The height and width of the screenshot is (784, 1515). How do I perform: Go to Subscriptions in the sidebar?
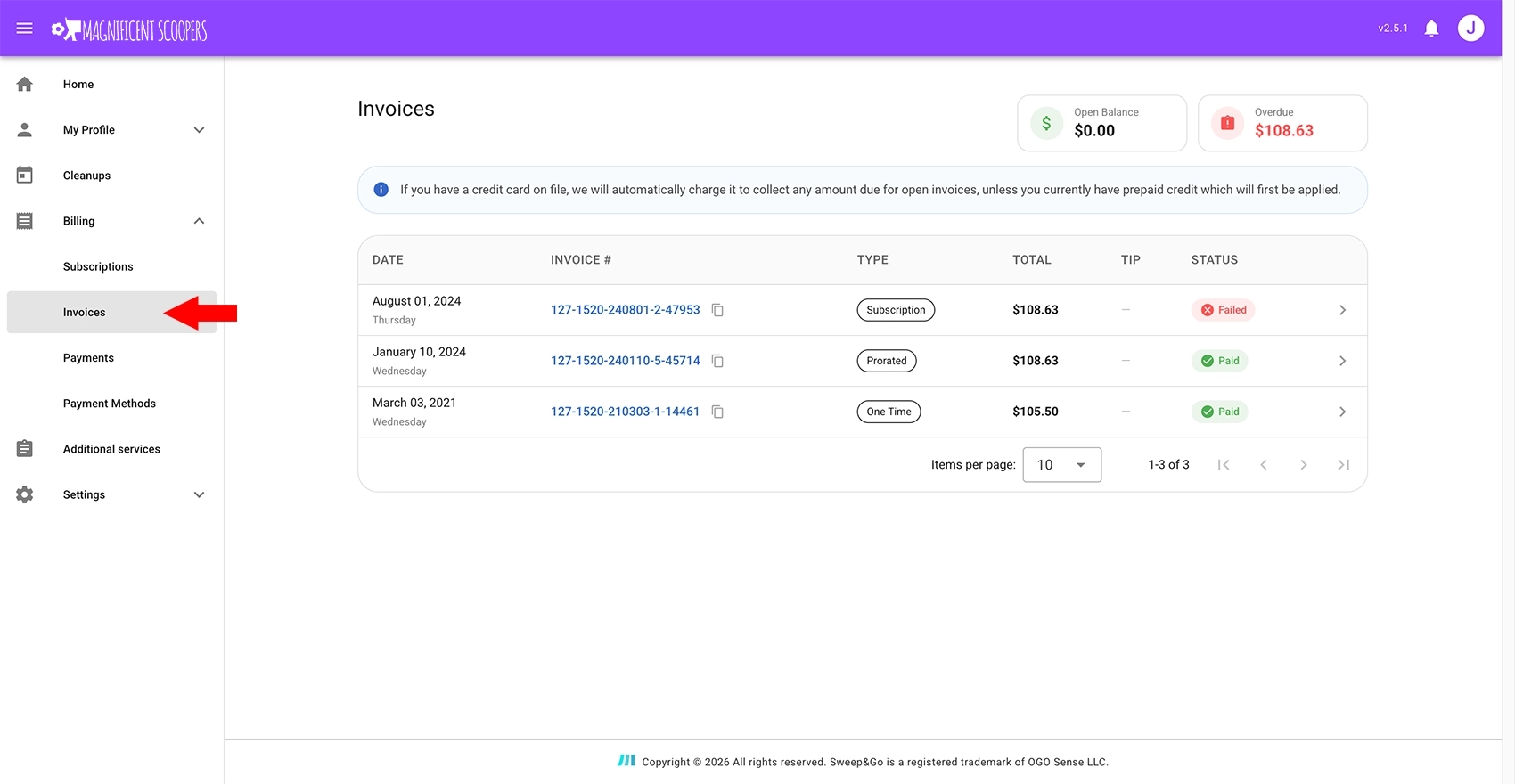click(98, 266)
